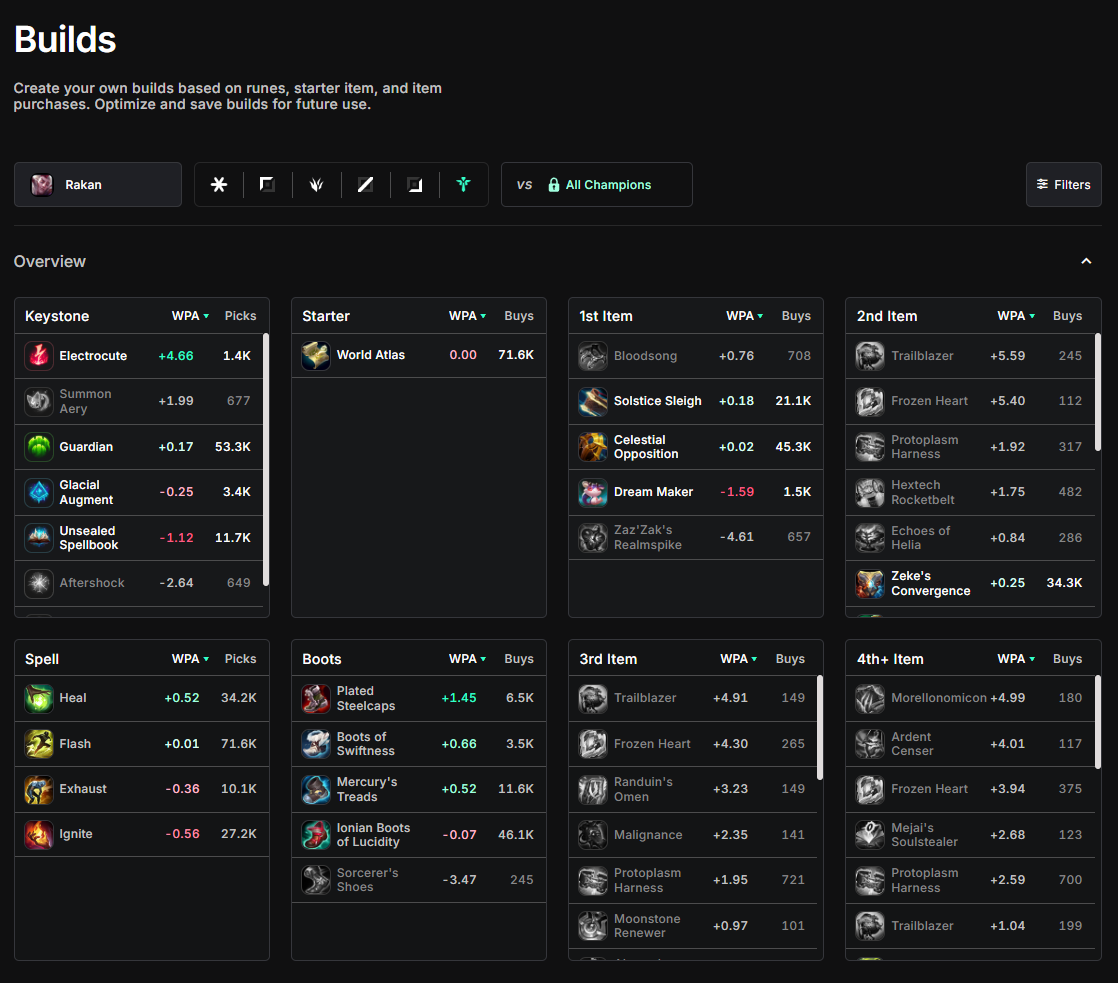Select the Moonstone Renewer row
The image size is (1118, 983).
693,926
